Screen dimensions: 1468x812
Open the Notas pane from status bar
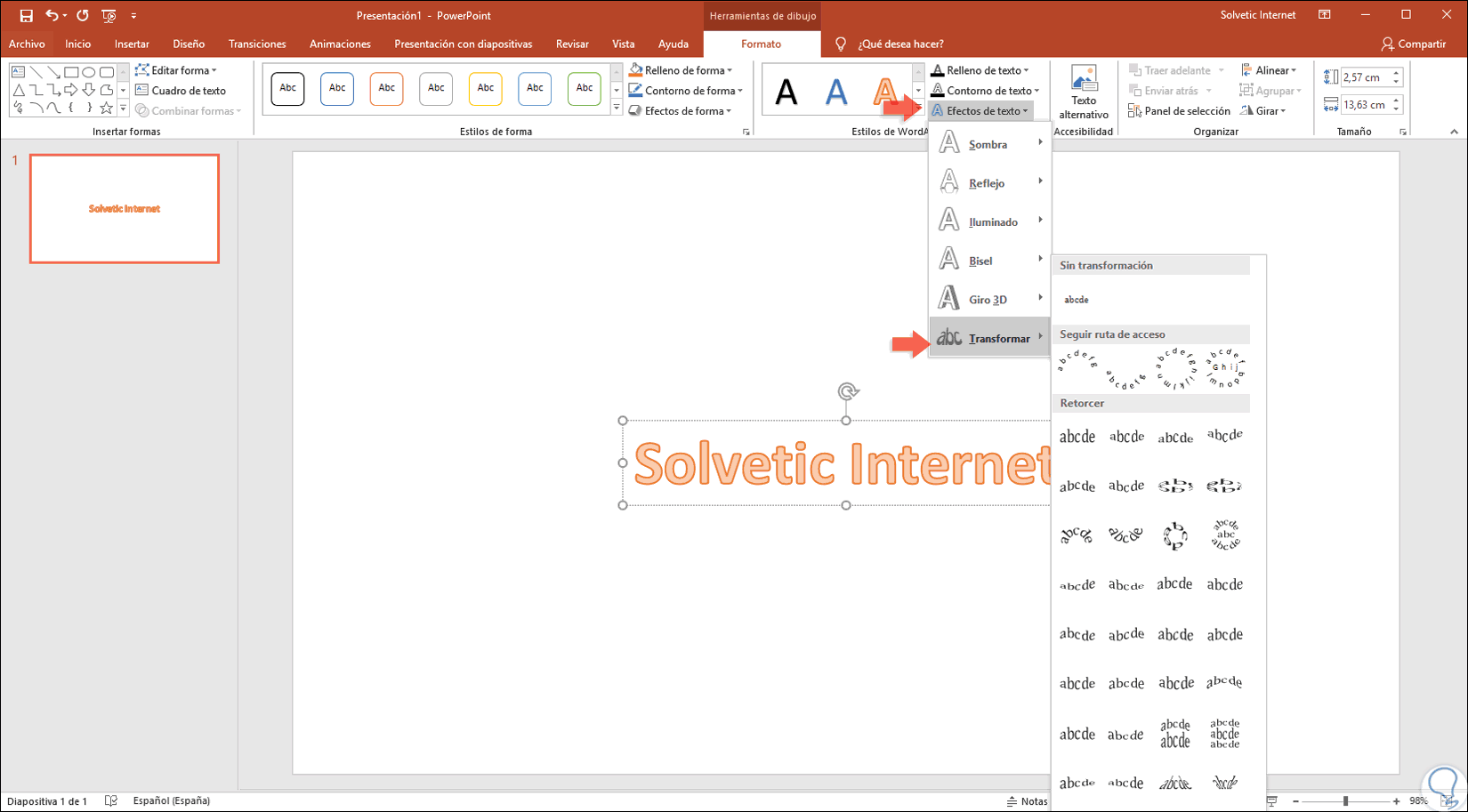click(x=1027, y=801)
